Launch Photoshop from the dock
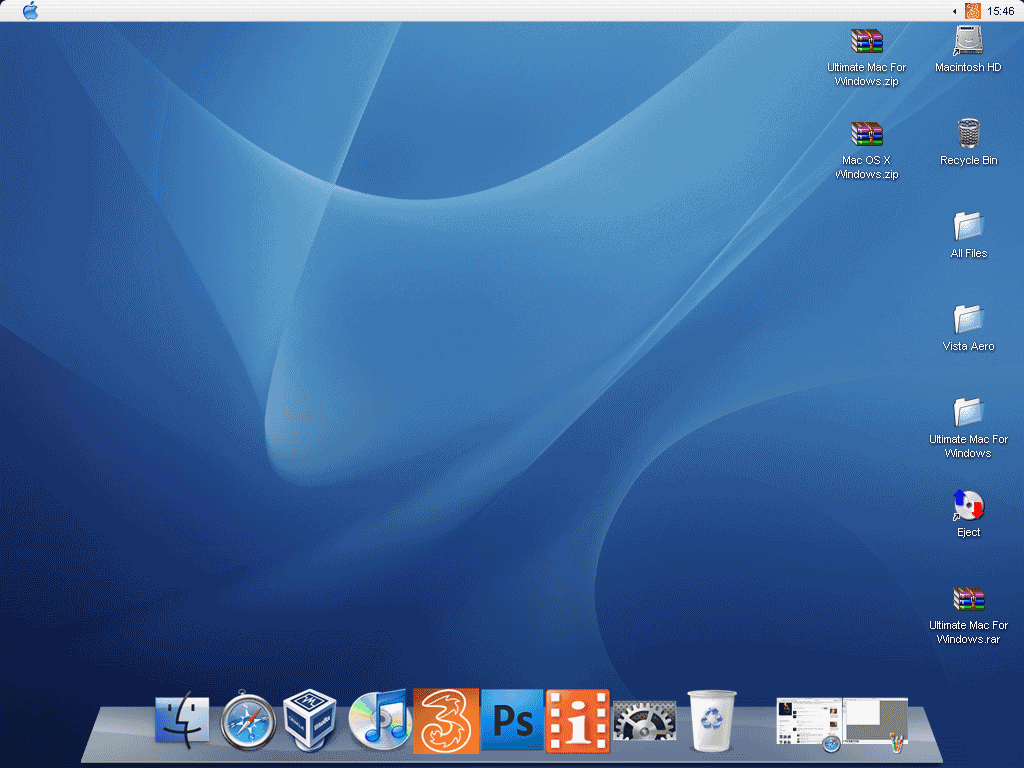This screenshot has width=1024, height=768. coord(512,718)
